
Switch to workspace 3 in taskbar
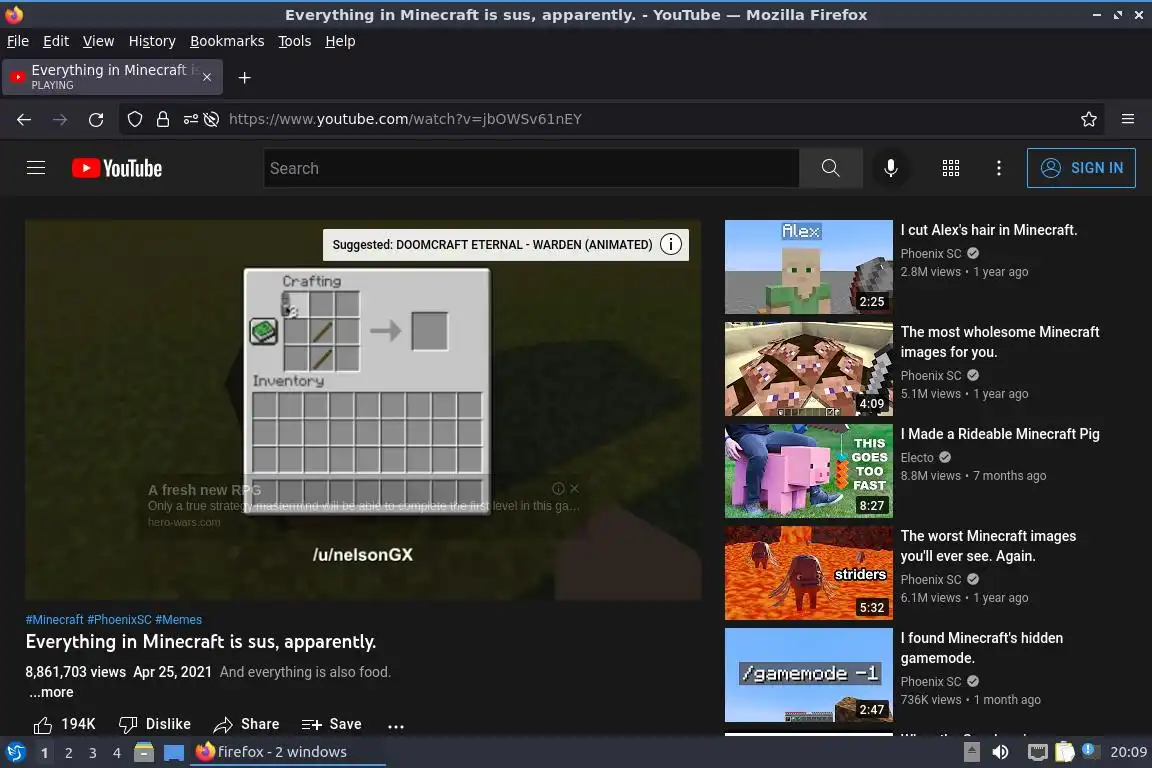click(93, 753)
